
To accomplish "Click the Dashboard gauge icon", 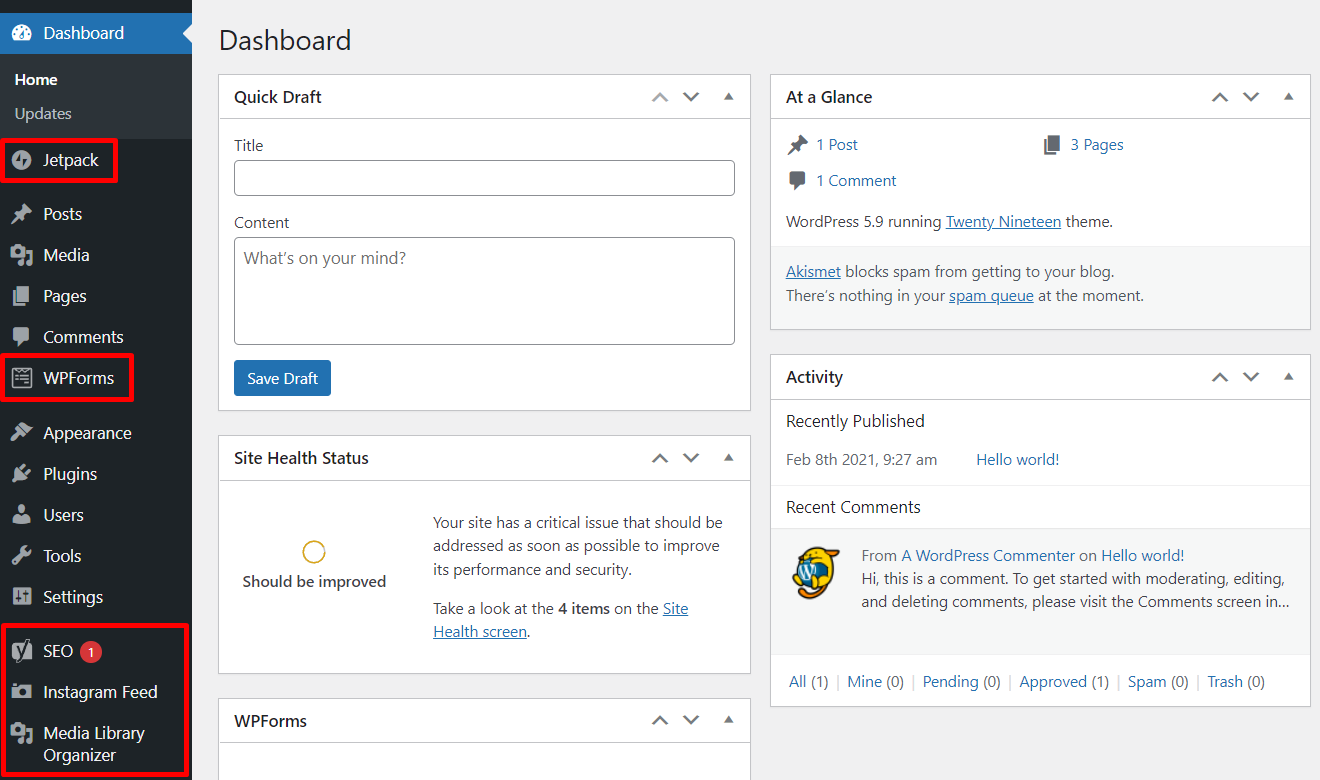I will [x=22, y=33].
